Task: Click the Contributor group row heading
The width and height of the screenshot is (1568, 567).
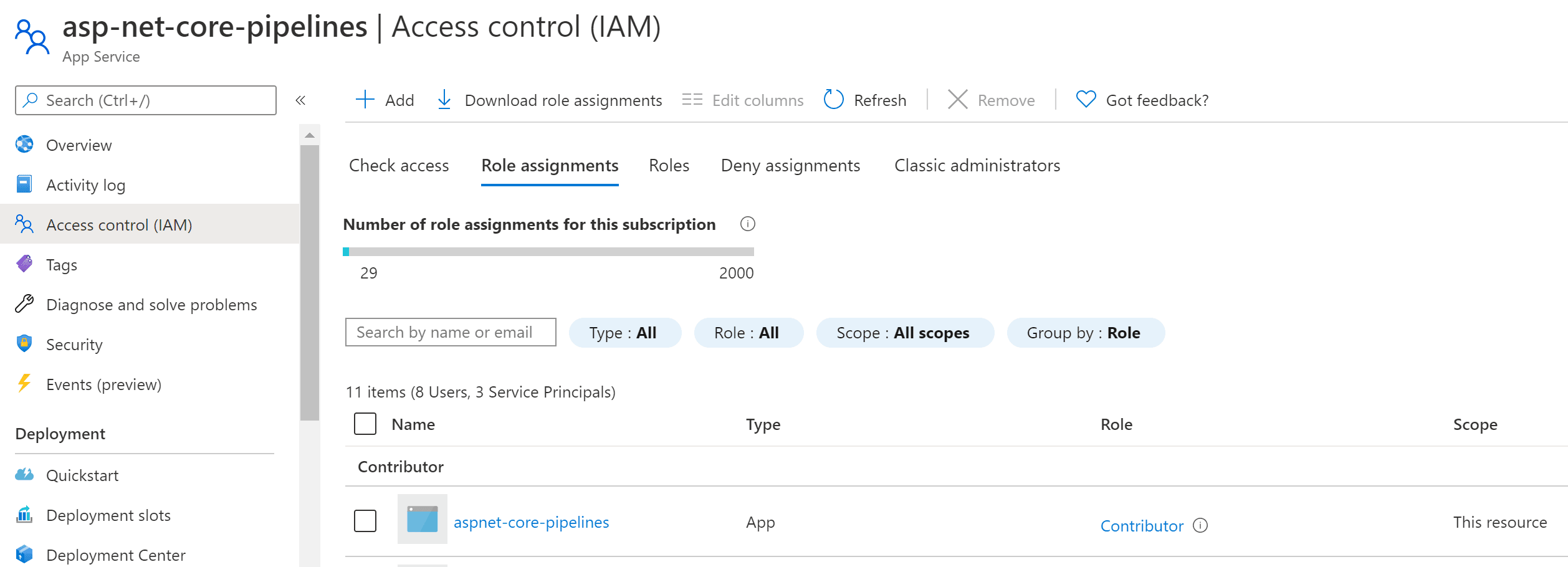Action: pos(401,467)
